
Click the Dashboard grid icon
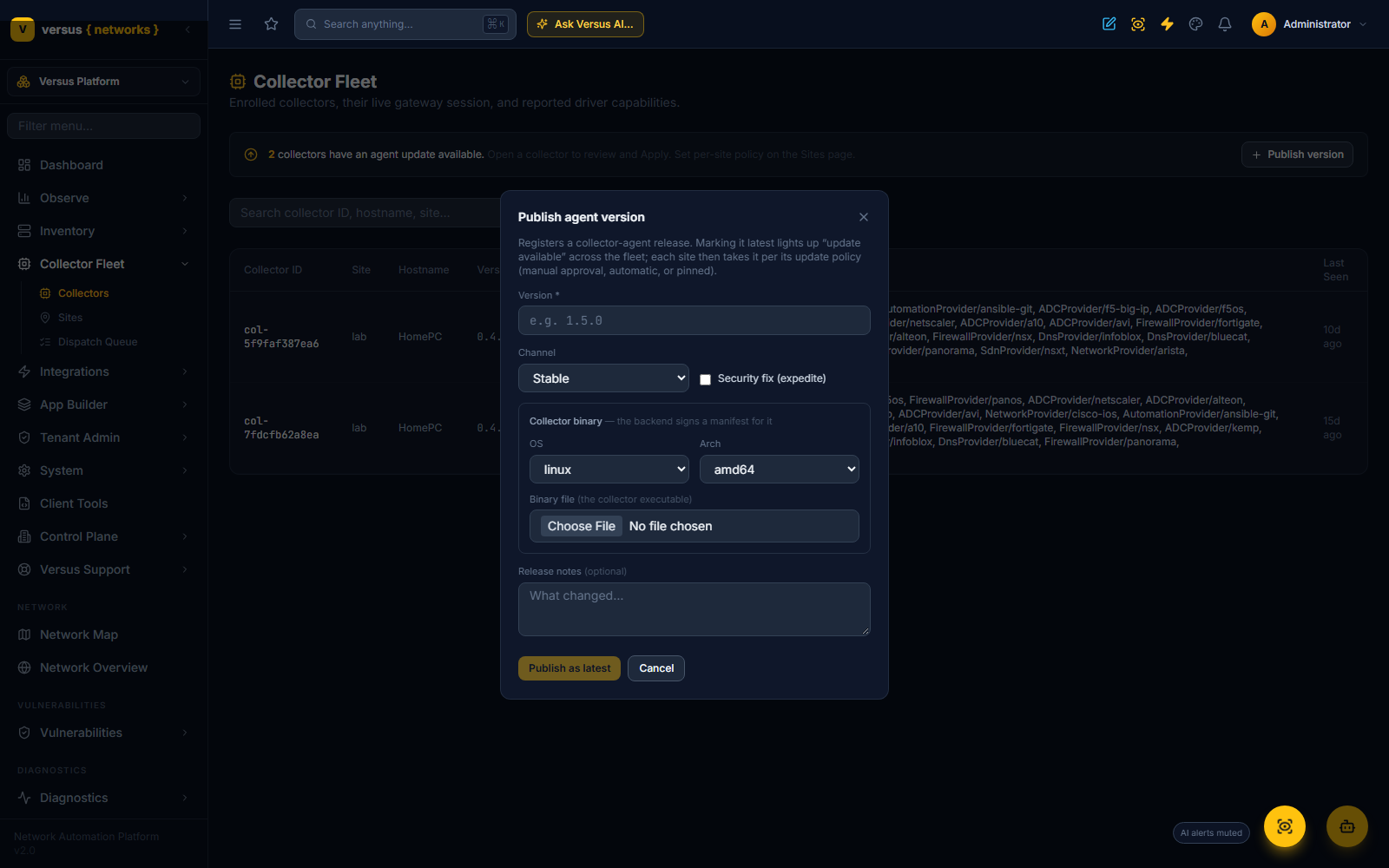pyautogui.click(x=24, y=165)
